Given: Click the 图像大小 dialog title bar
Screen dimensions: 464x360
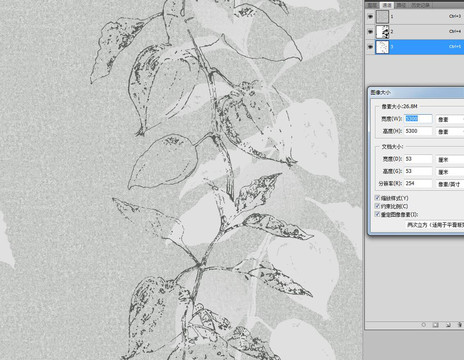Looking at the screenshot, I should click(416, 92).
